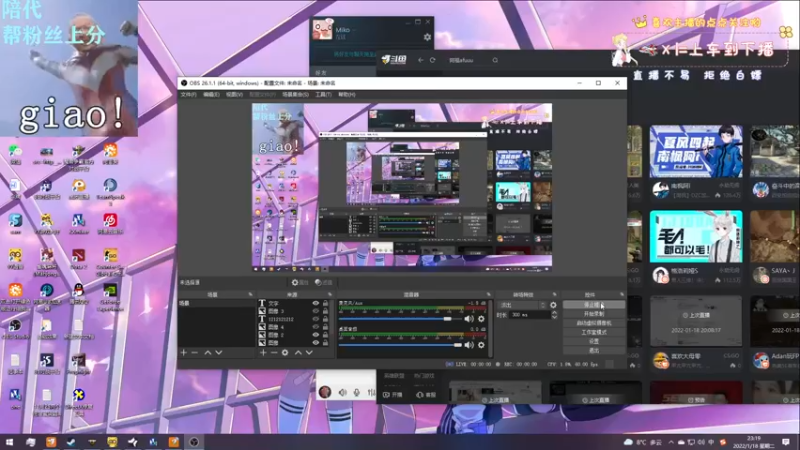Viewport: 800px width, 450px height.
Task: Pop out the 混音器 dock with its header icon
Action: 489,294
